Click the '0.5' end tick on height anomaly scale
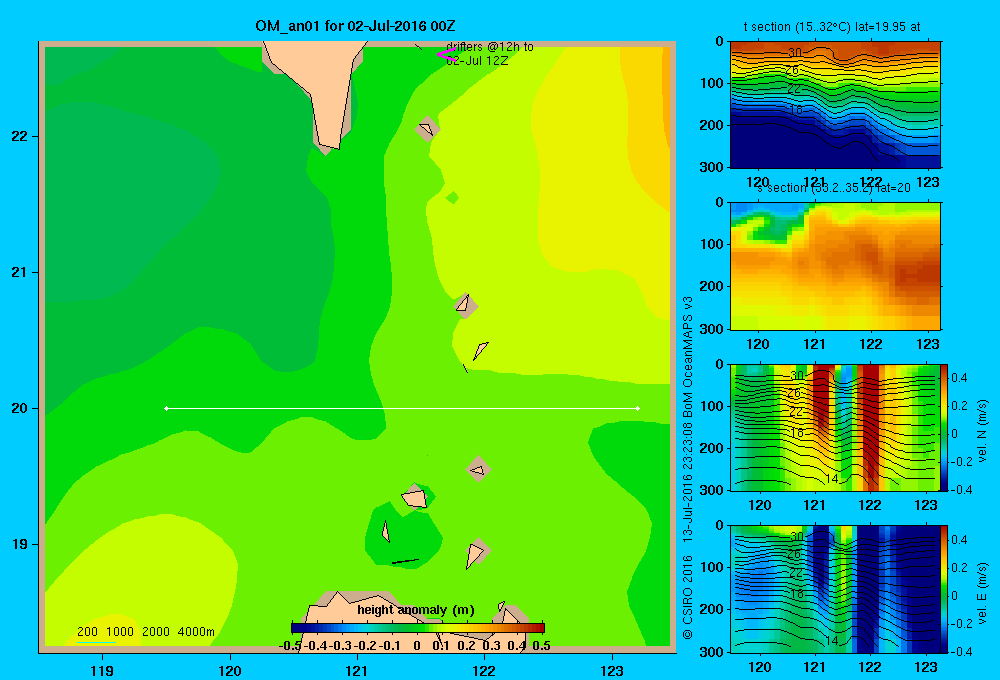The height and width of the screenshot is (680, 1000). (x=541, y=646)
